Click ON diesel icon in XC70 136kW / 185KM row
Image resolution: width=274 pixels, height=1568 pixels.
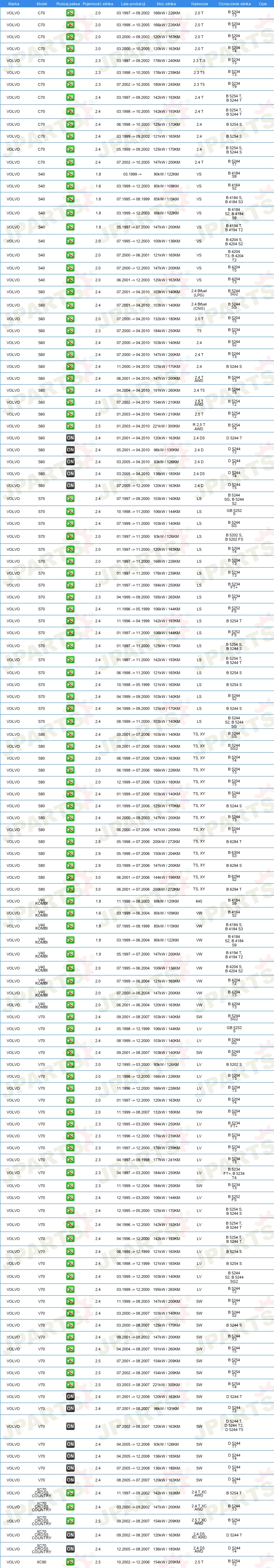(71, 1549)
